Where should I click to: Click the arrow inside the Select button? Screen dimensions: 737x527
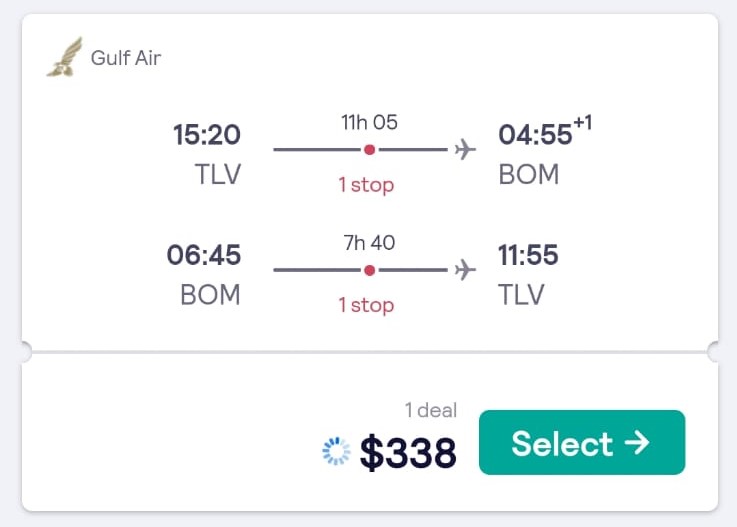(x=637, y=443)
